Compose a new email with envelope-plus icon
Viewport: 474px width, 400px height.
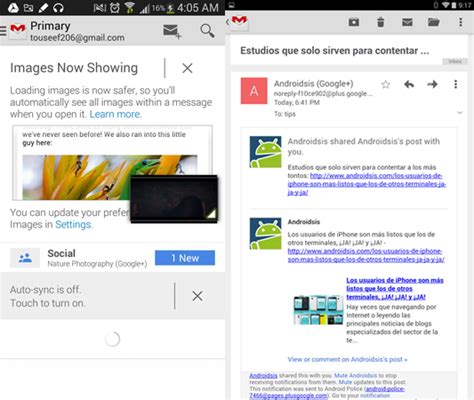click(172, 32)
